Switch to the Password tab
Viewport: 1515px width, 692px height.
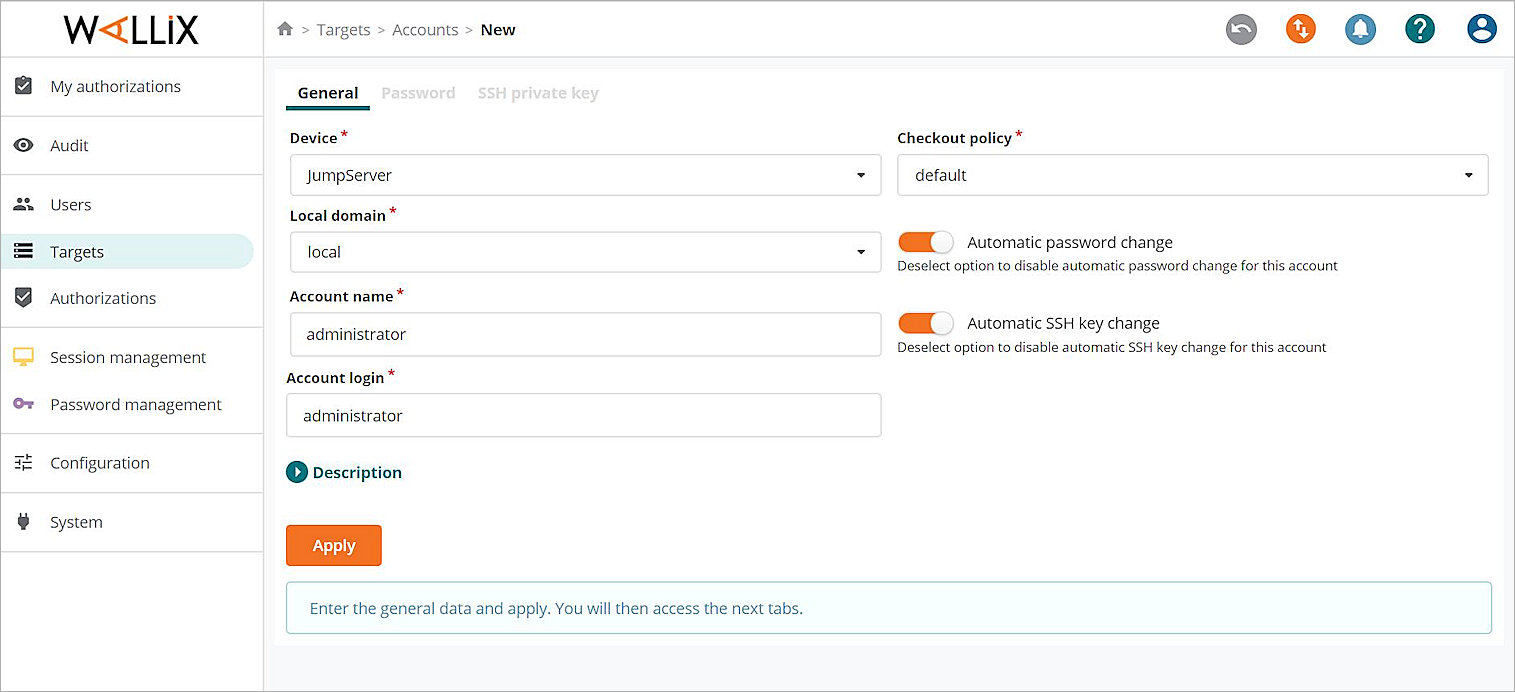point(418,92)
